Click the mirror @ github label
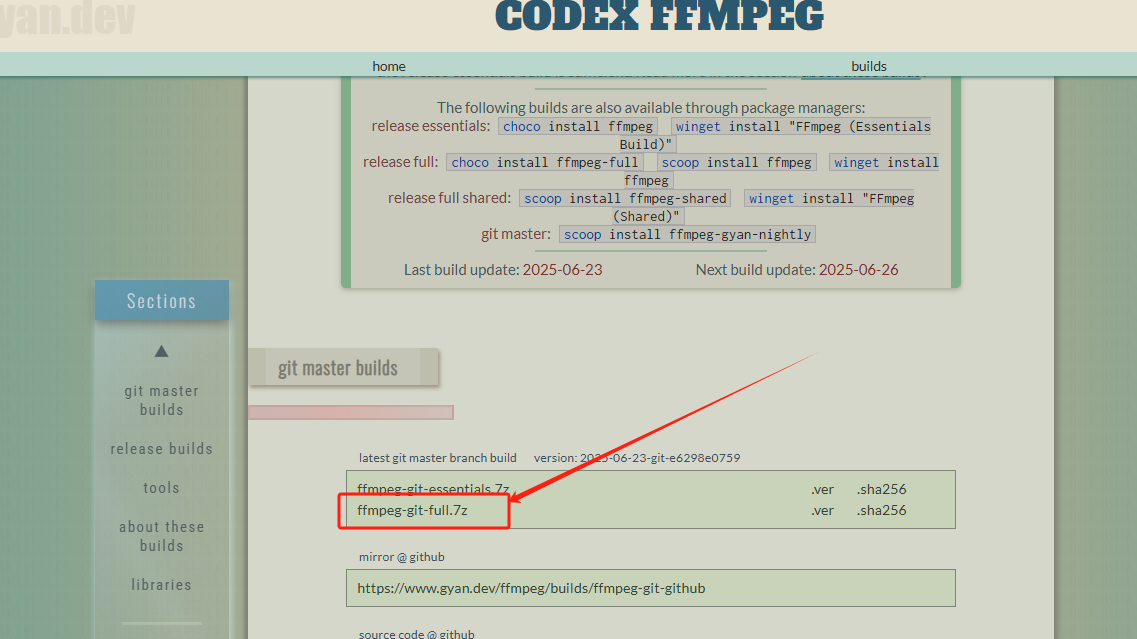The image size is (1137, 639). pos(401,557)
